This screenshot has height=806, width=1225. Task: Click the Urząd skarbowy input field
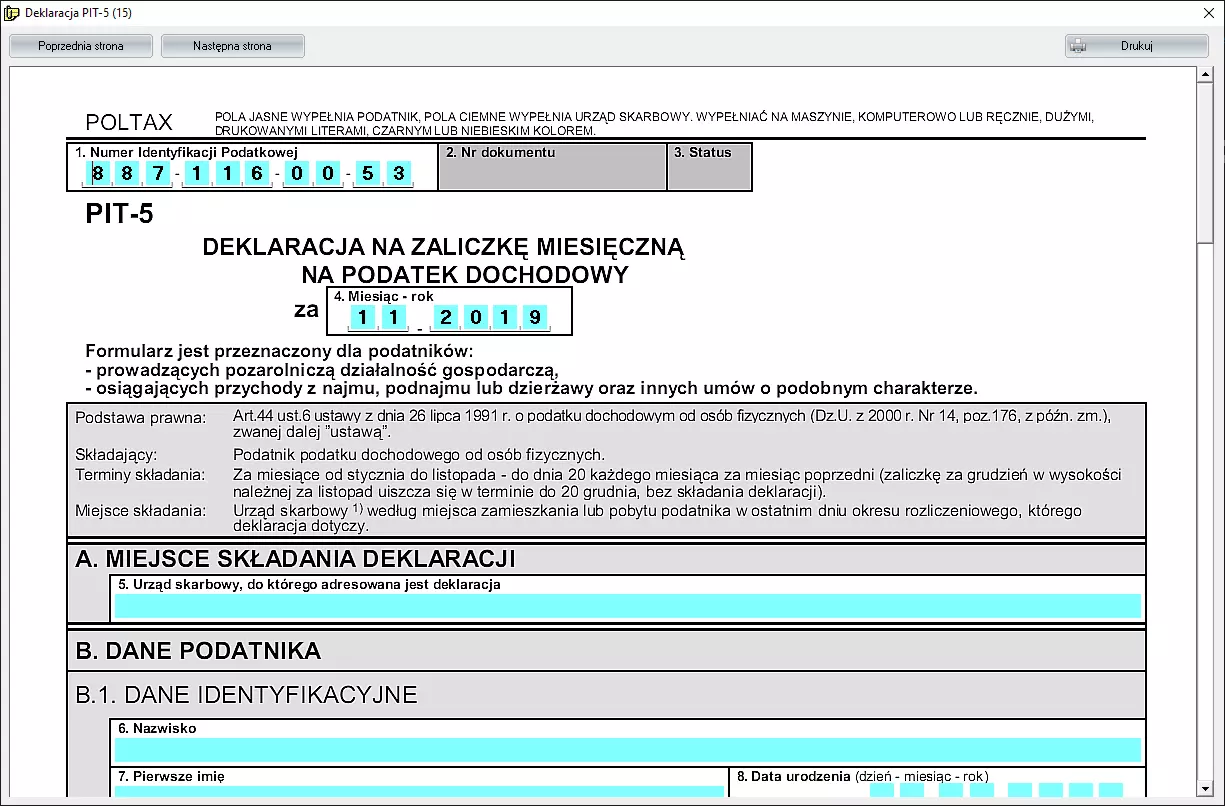627,606
